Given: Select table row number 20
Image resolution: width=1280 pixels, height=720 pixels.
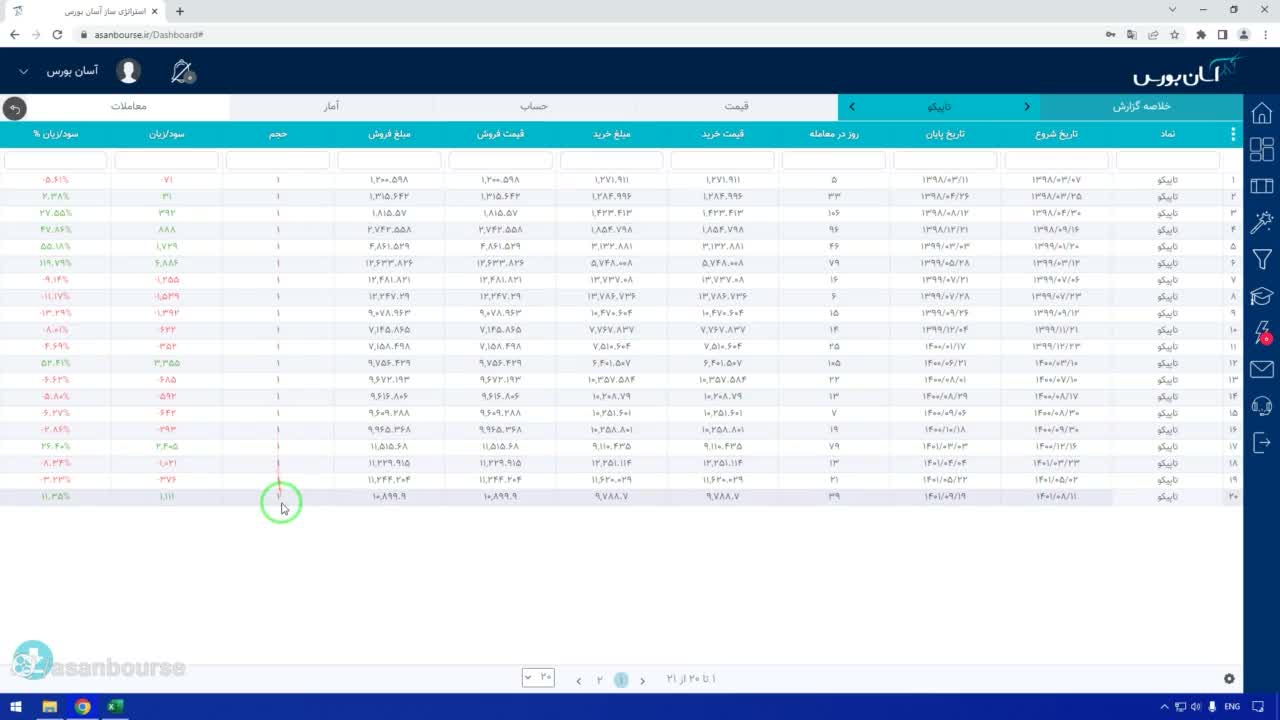Looking at the screenshot, I should point(621,497).
